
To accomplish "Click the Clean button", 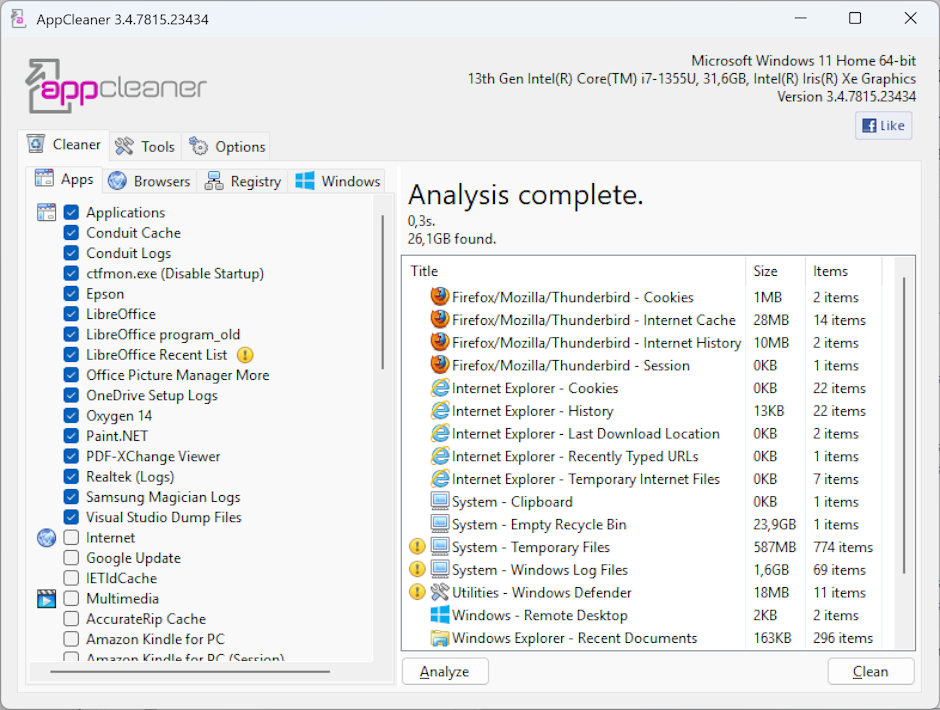I will pyautogui.click(x=870, y=671).
